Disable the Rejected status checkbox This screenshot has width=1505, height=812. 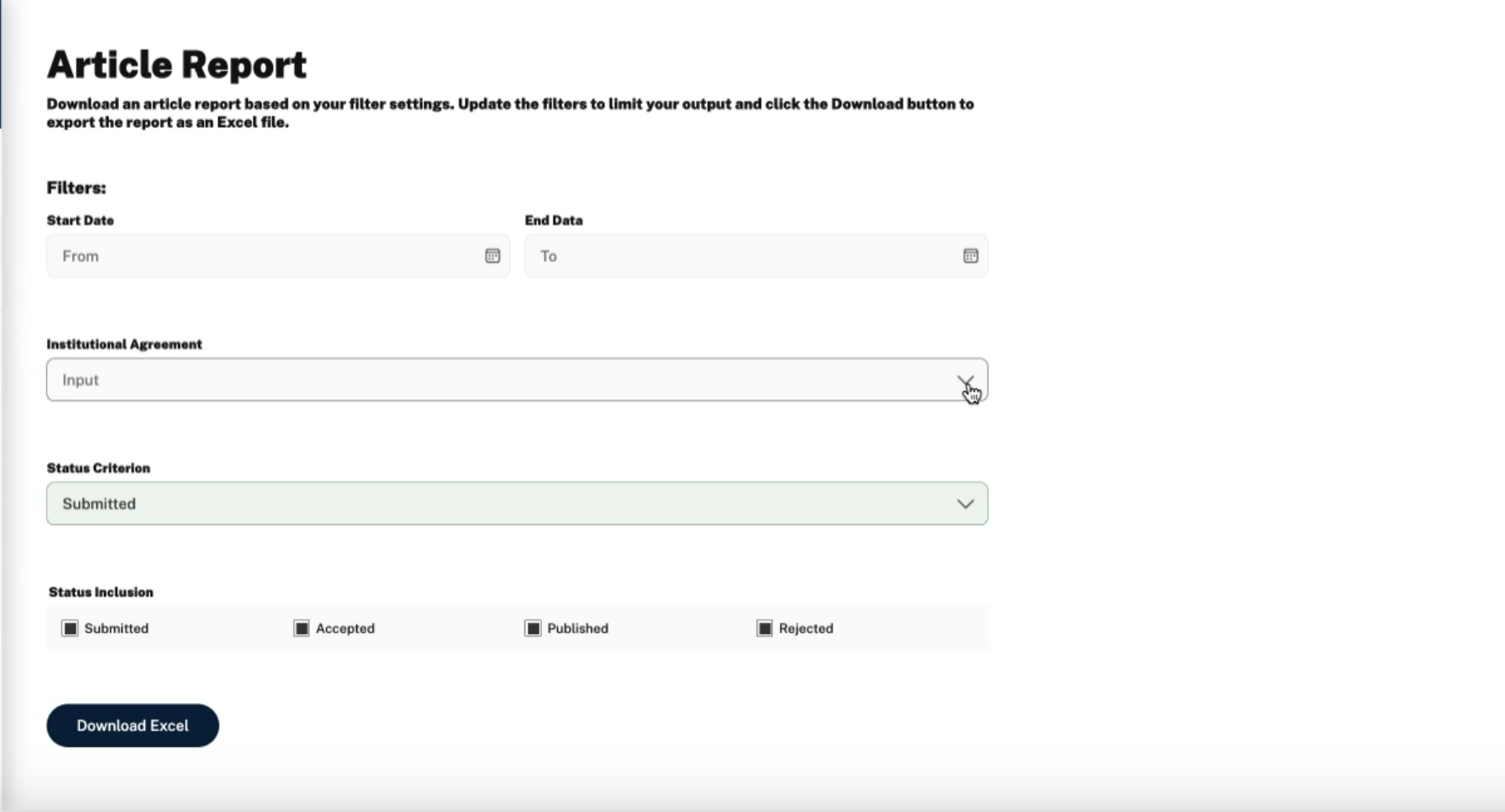point(764,629)
